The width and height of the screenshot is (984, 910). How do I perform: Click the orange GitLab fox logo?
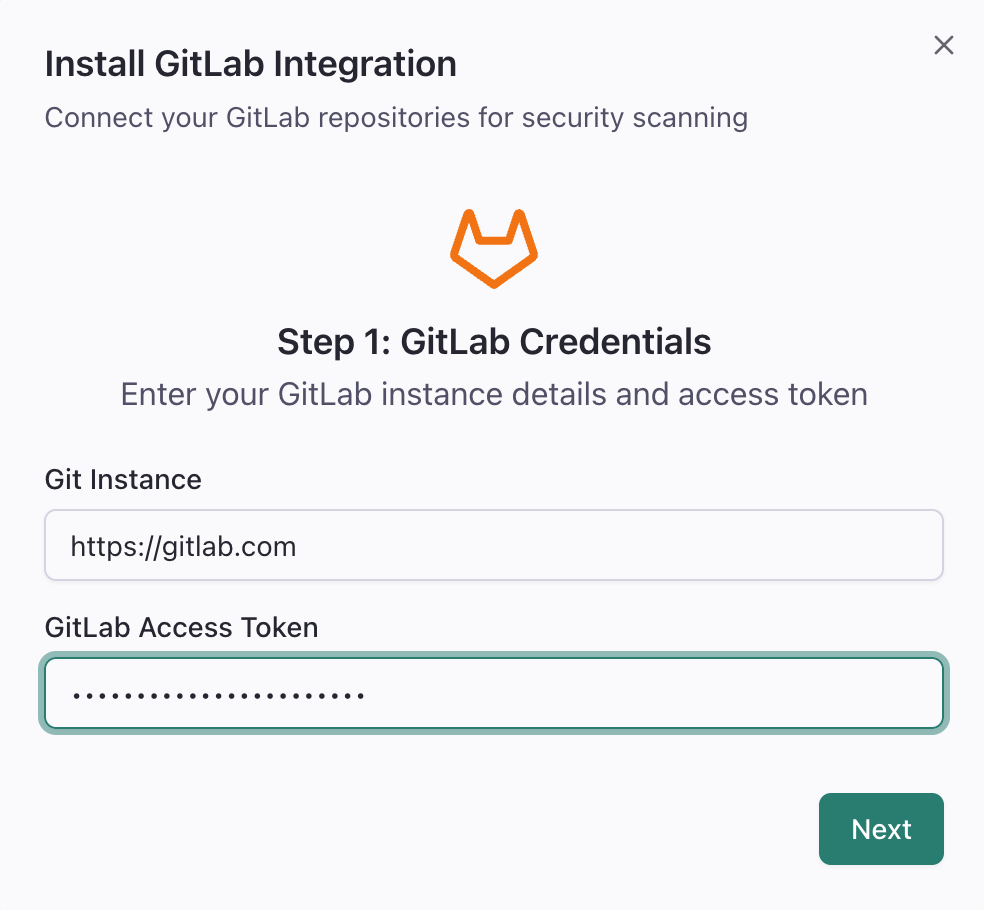494,249
